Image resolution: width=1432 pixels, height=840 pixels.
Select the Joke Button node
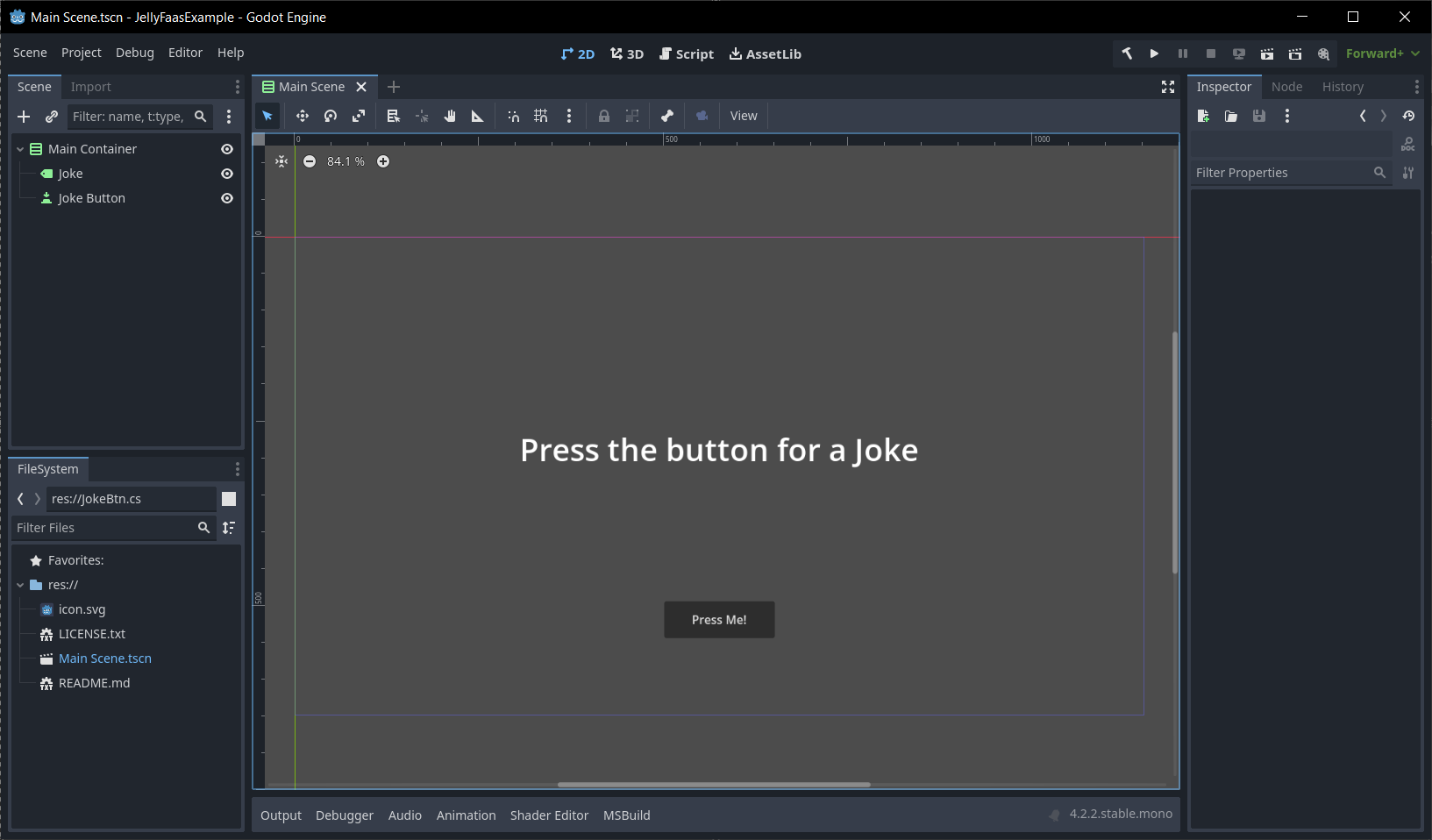(91, 198)
